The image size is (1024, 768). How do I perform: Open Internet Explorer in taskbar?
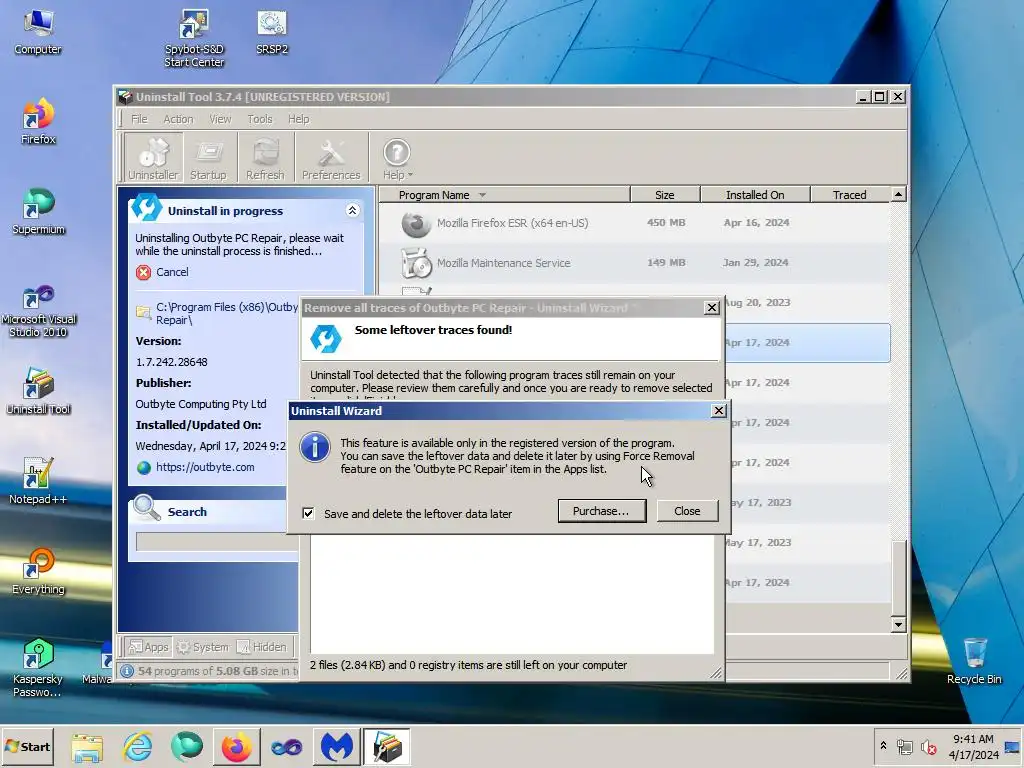[x=138, y=747]
